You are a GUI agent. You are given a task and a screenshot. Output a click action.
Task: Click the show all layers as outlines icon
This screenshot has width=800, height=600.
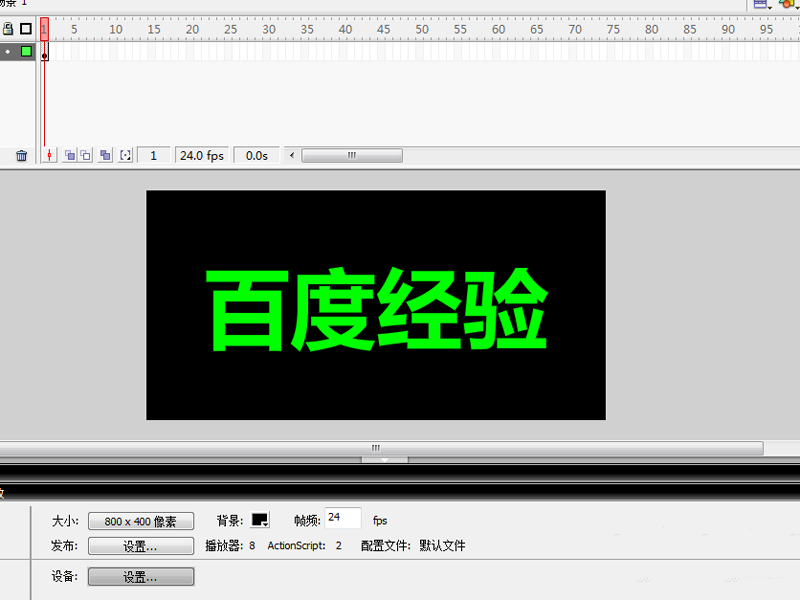click(26, 29)
